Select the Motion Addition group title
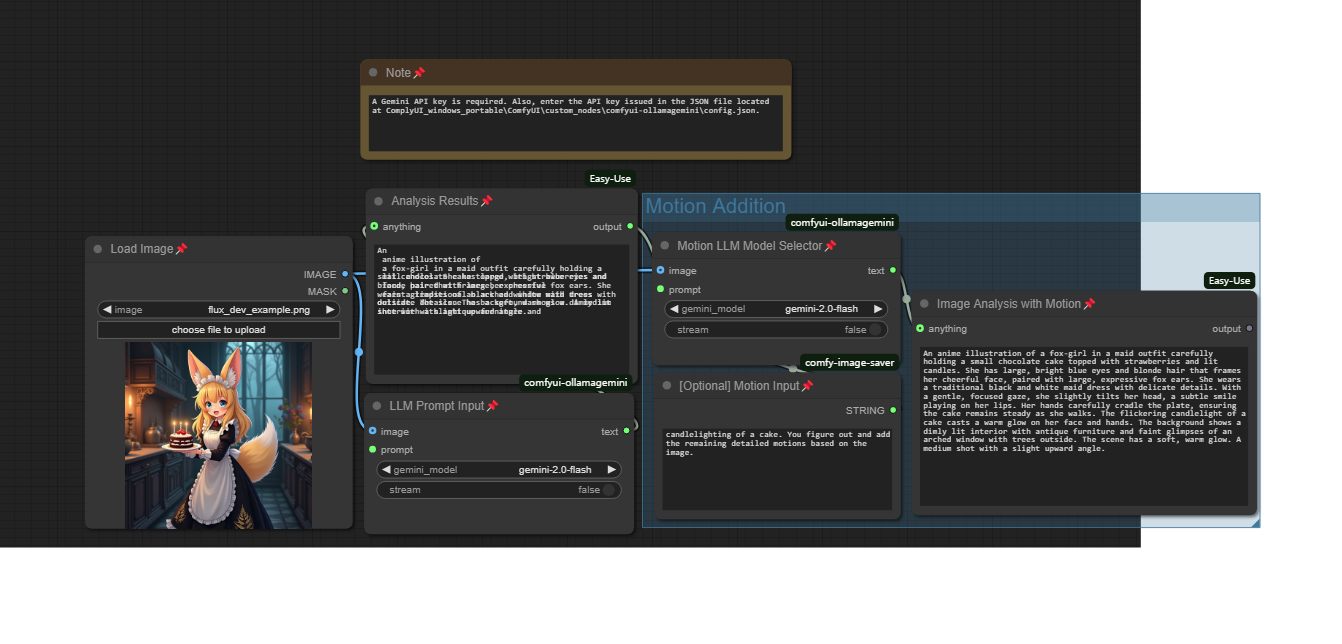Screen dimensions: 1342x644 click(x=716, y=207)
